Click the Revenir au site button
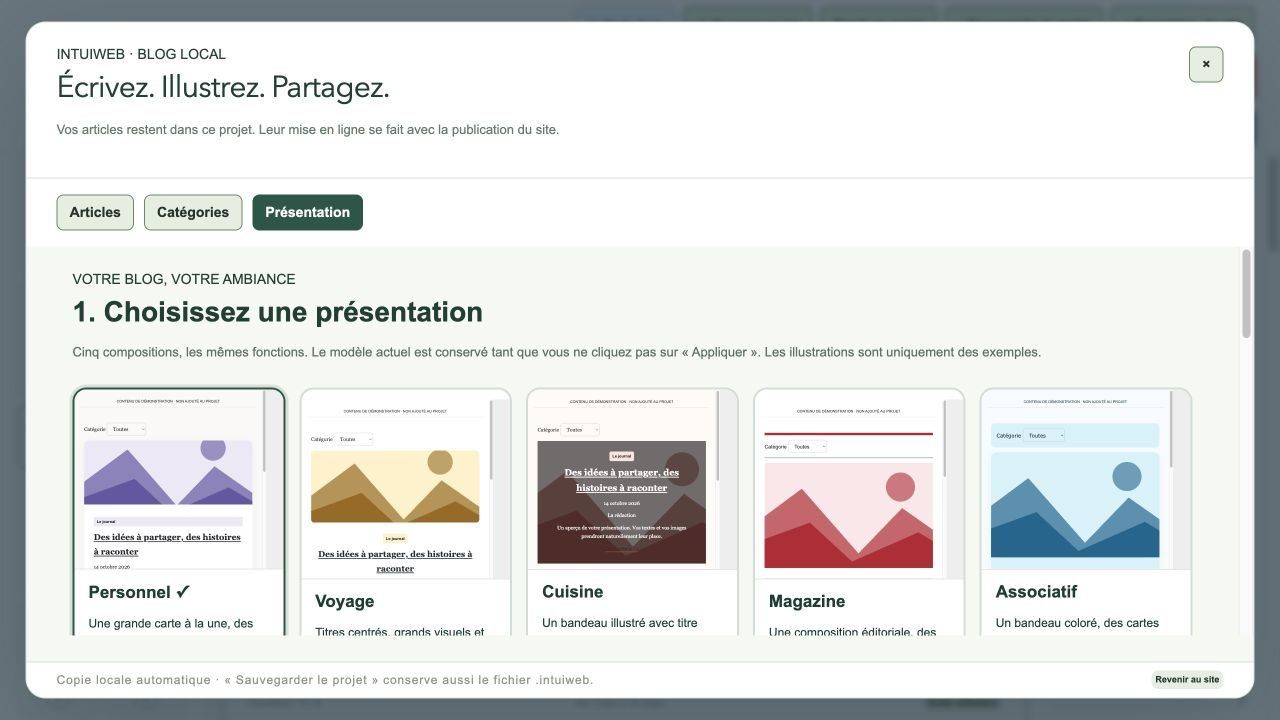The width and height of the screenshot is (1280, 720). coord(1187,680)
